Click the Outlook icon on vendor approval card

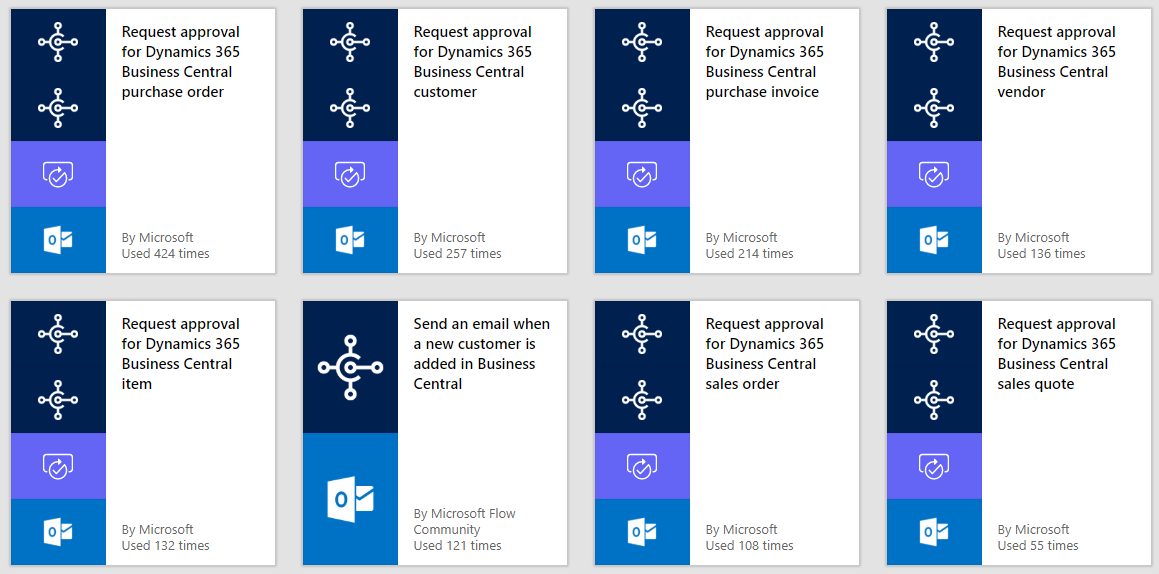[934, 240]
